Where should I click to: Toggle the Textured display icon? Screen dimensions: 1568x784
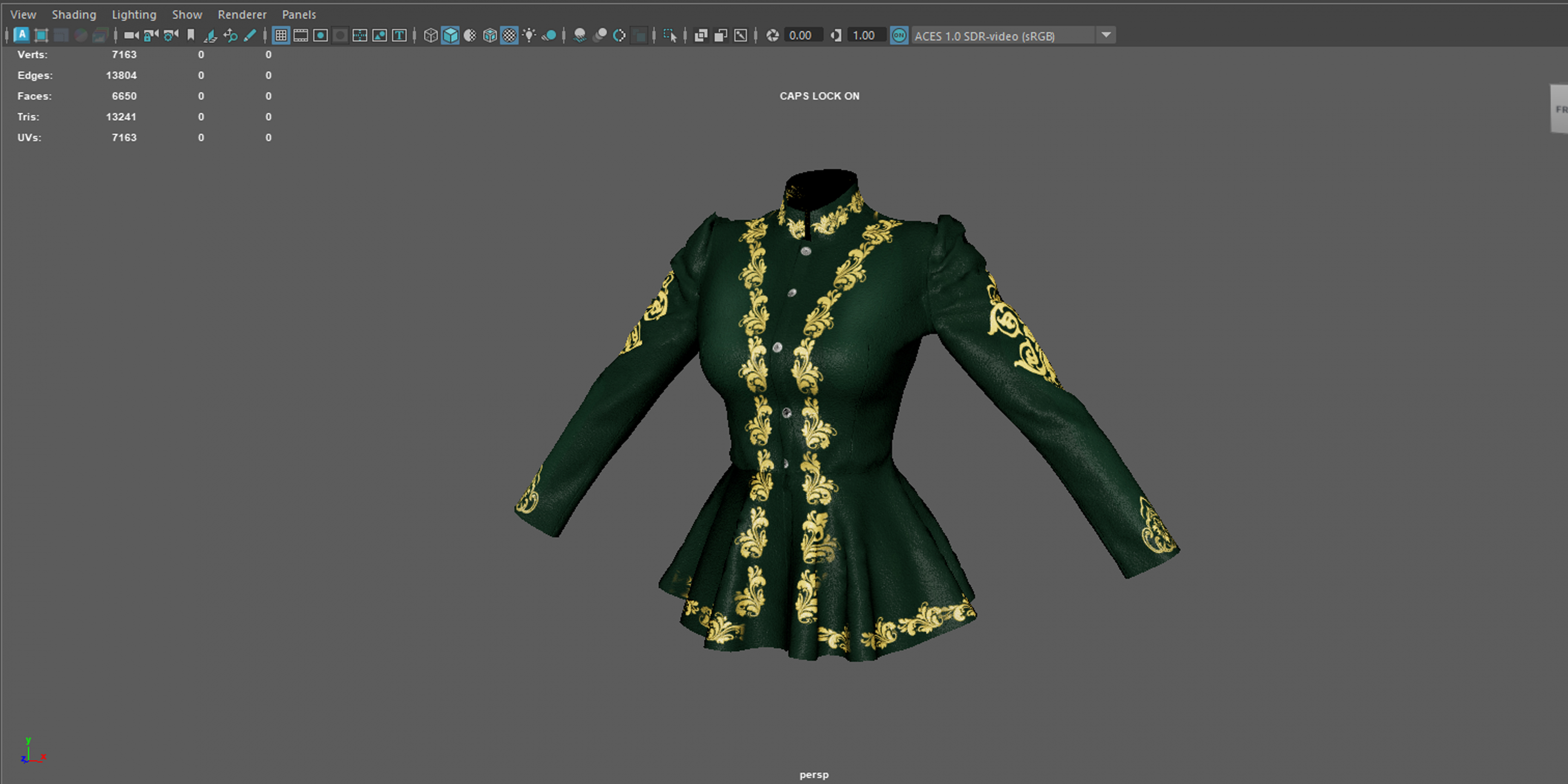[x=510, y=35]
